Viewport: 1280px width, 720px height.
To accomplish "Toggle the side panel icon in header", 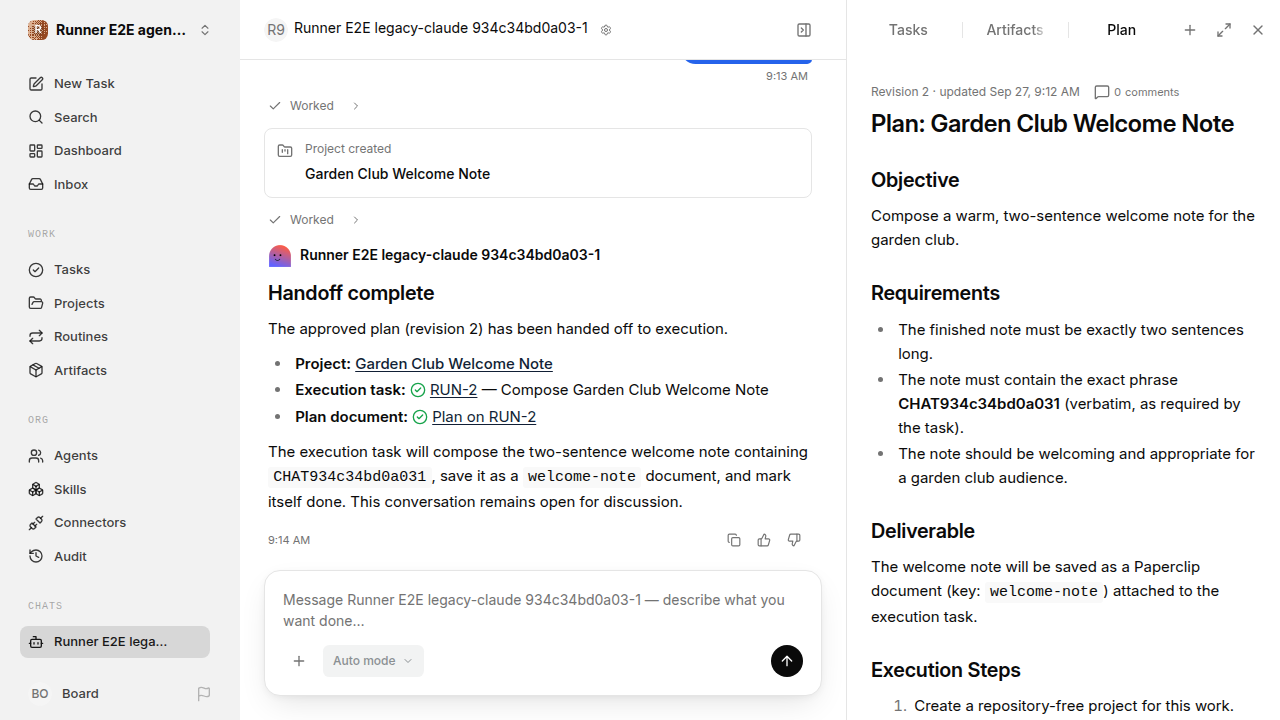I will (x=804, y=30).
